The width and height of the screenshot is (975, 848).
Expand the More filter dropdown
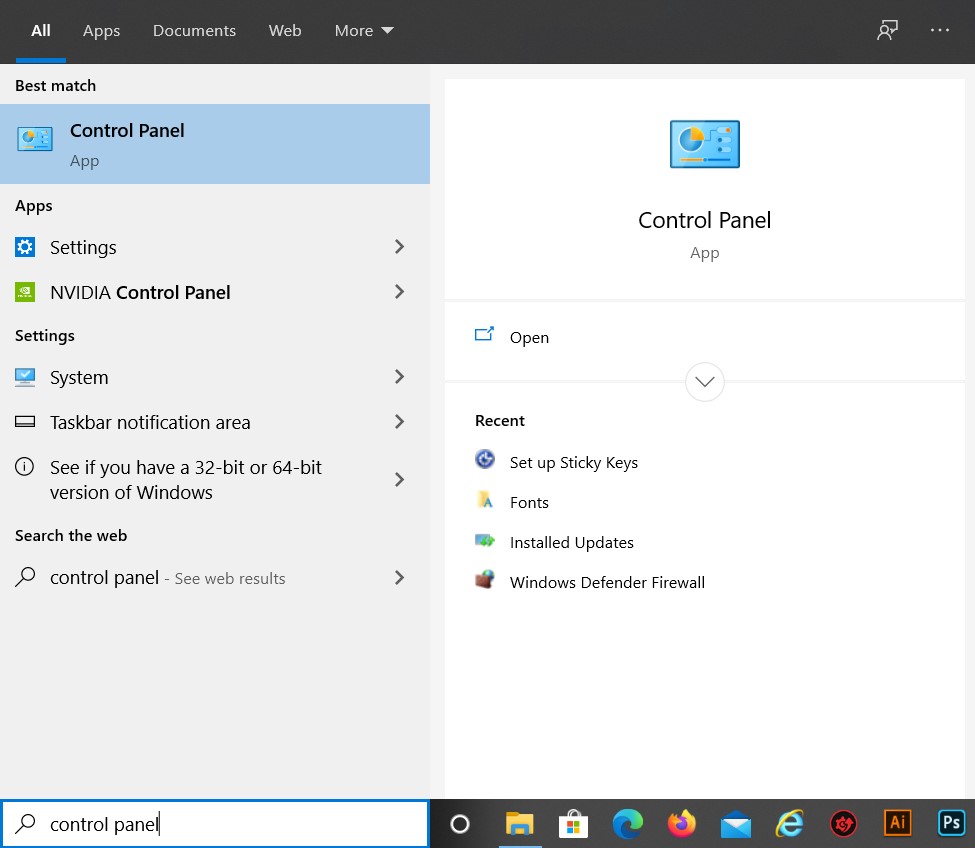point(364,31)
